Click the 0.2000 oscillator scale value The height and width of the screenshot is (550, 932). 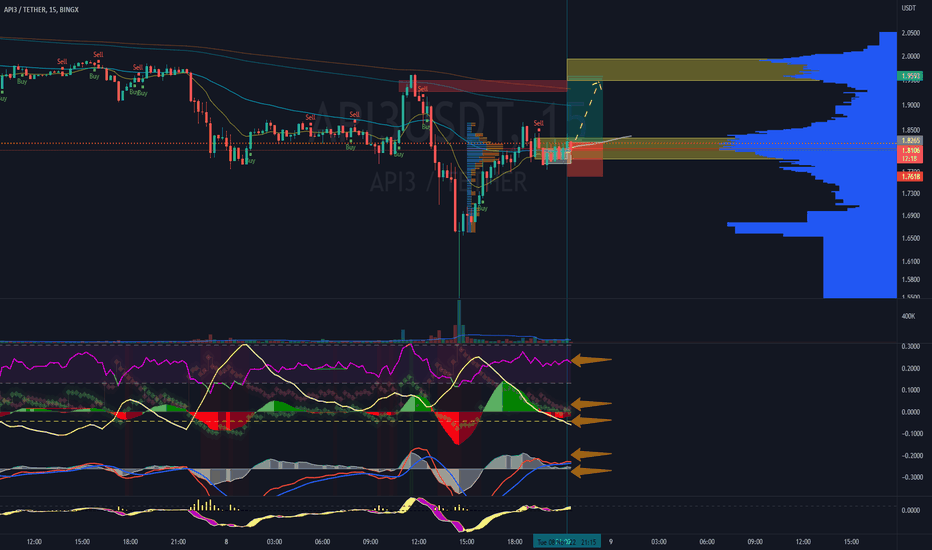(x=911, y=369)
